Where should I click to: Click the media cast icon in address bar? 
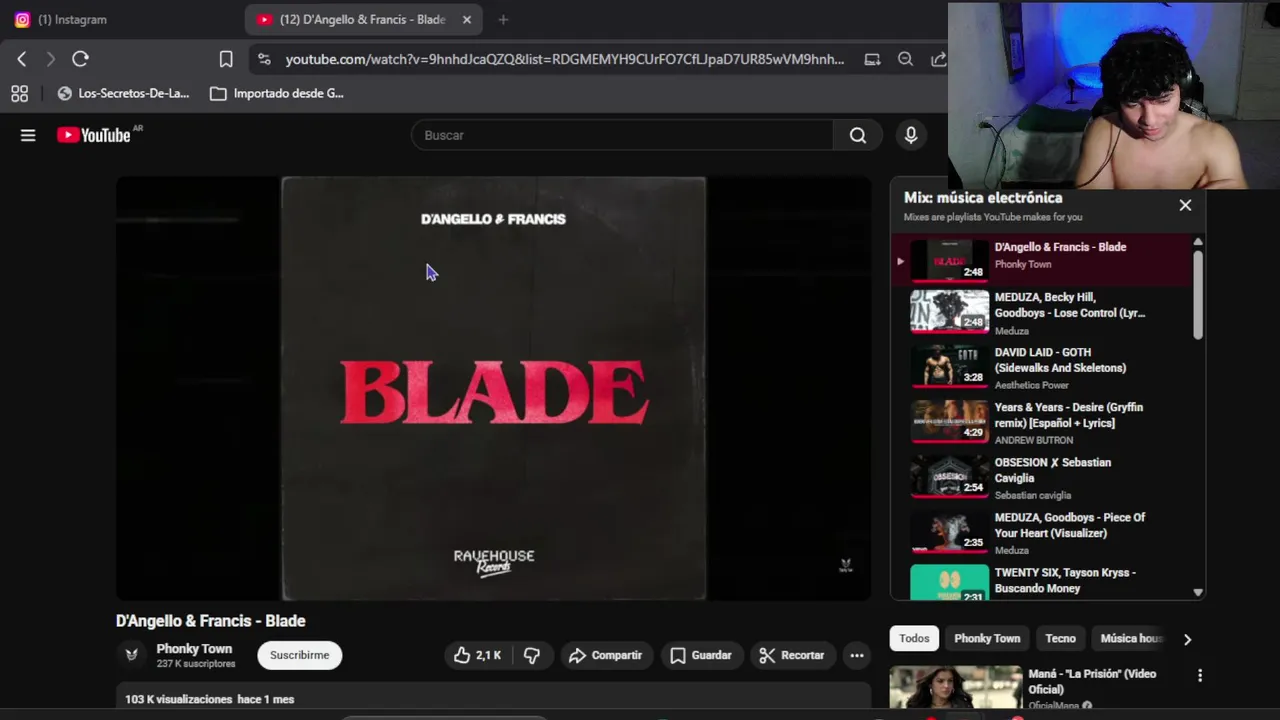[872, 59]
